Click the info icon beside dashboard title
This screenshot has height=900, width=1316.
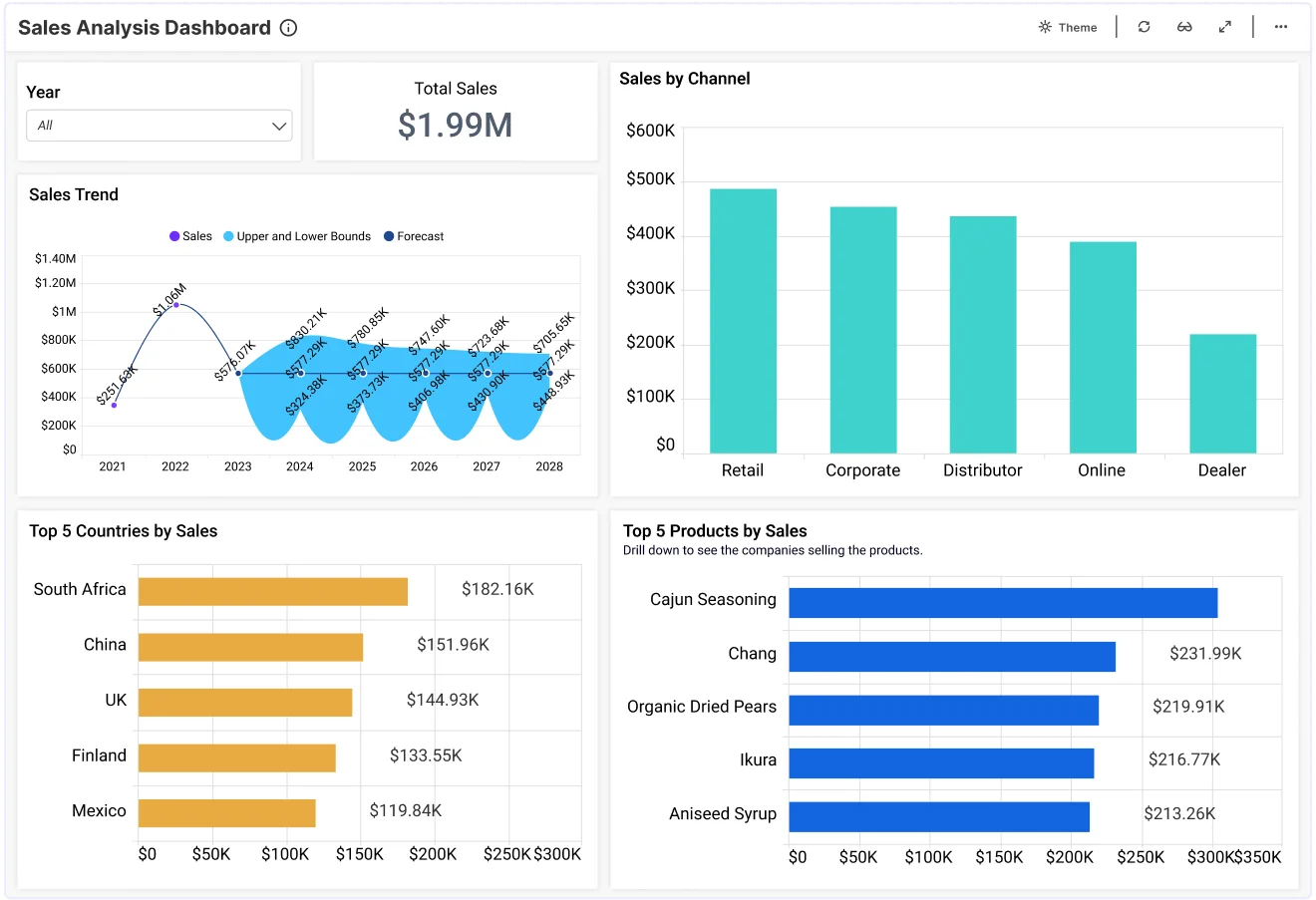point(289,28)
